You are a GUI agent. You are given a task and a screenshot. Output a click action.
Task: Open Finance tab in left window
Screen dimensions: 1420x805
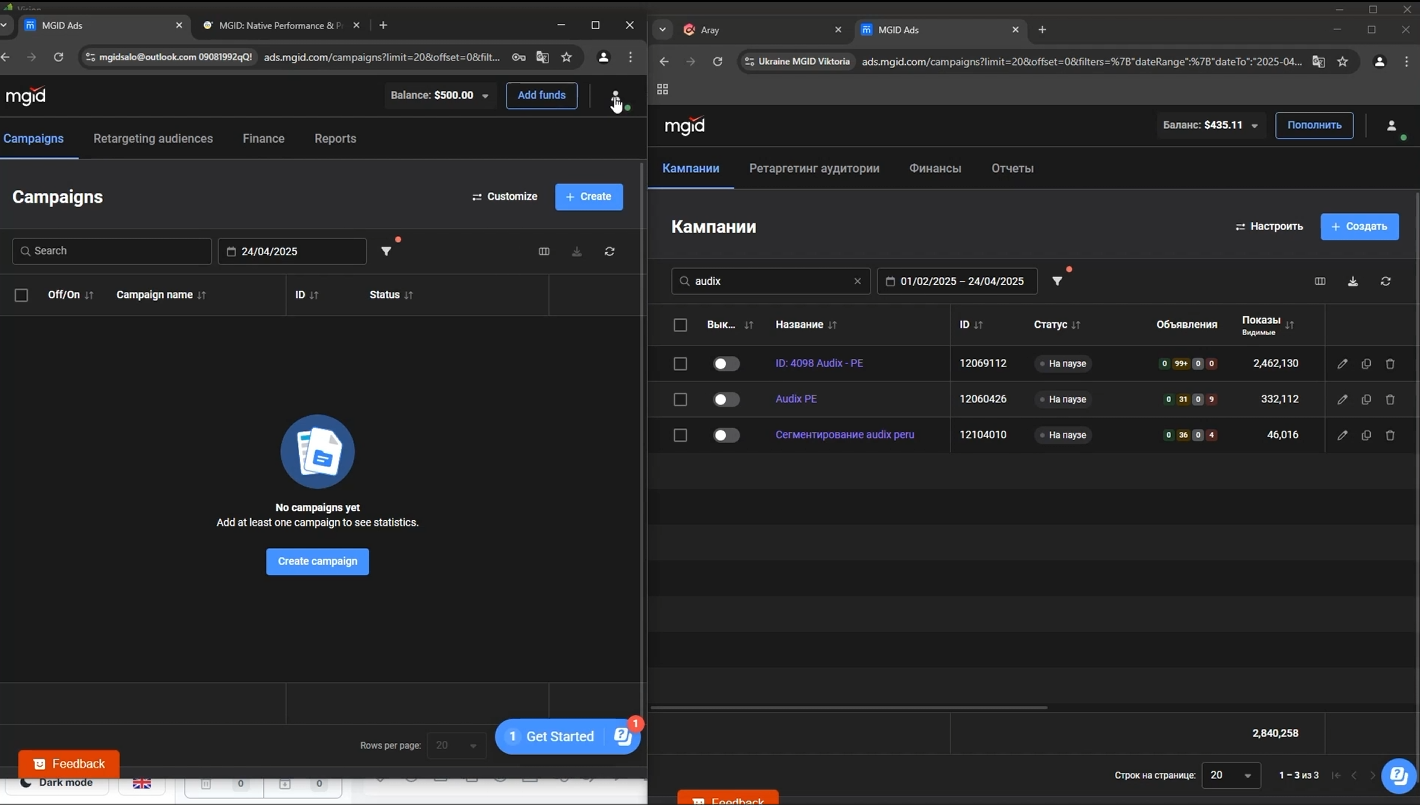coord(264,139)
